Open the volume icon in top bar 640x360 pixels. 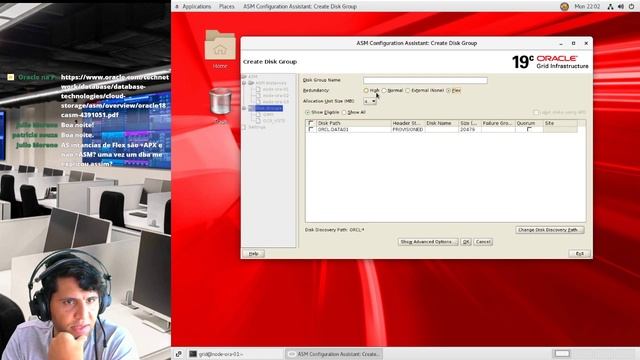[x=621, y=7]
